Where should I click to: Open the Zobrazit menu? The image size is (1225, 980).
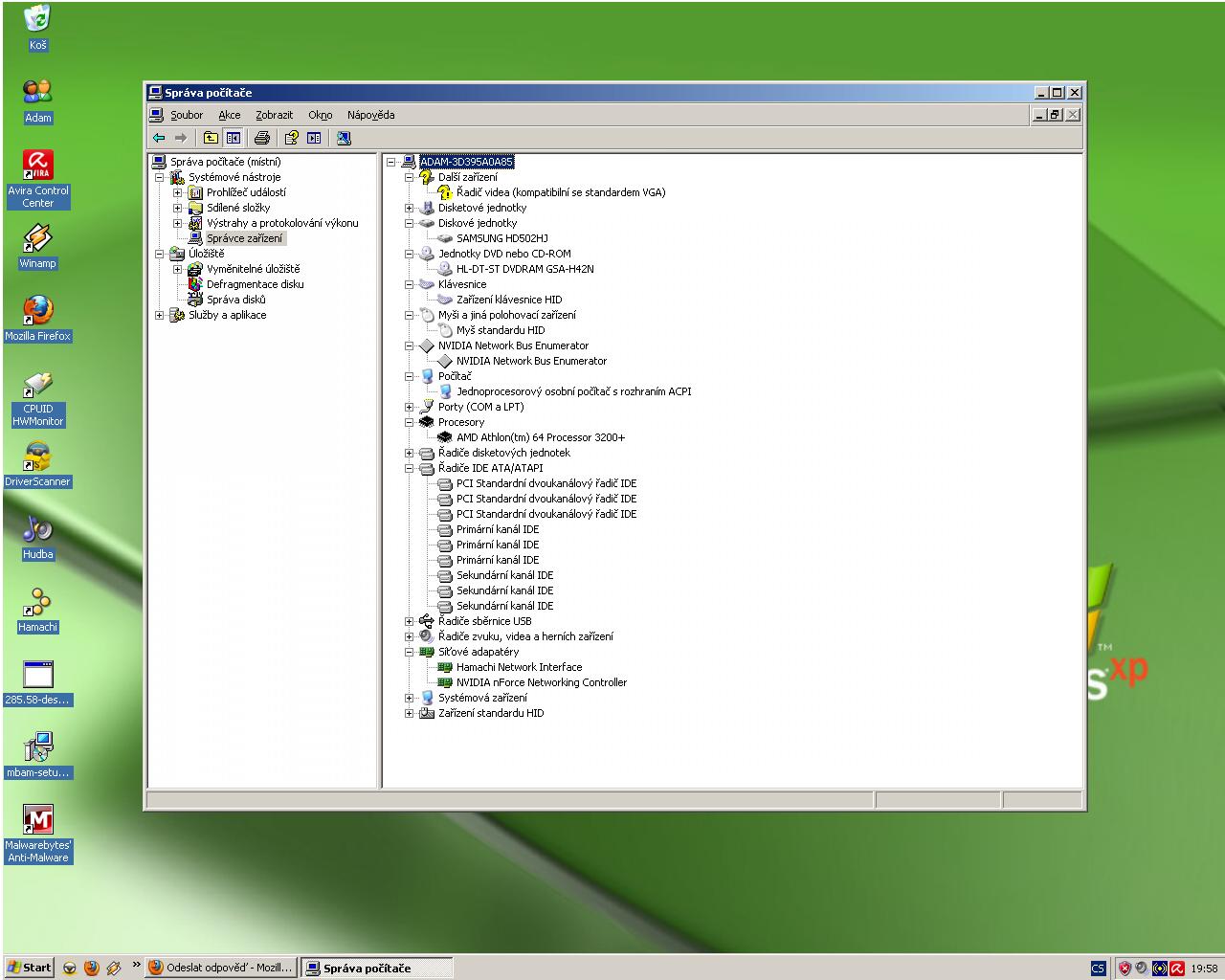point(274,115)
